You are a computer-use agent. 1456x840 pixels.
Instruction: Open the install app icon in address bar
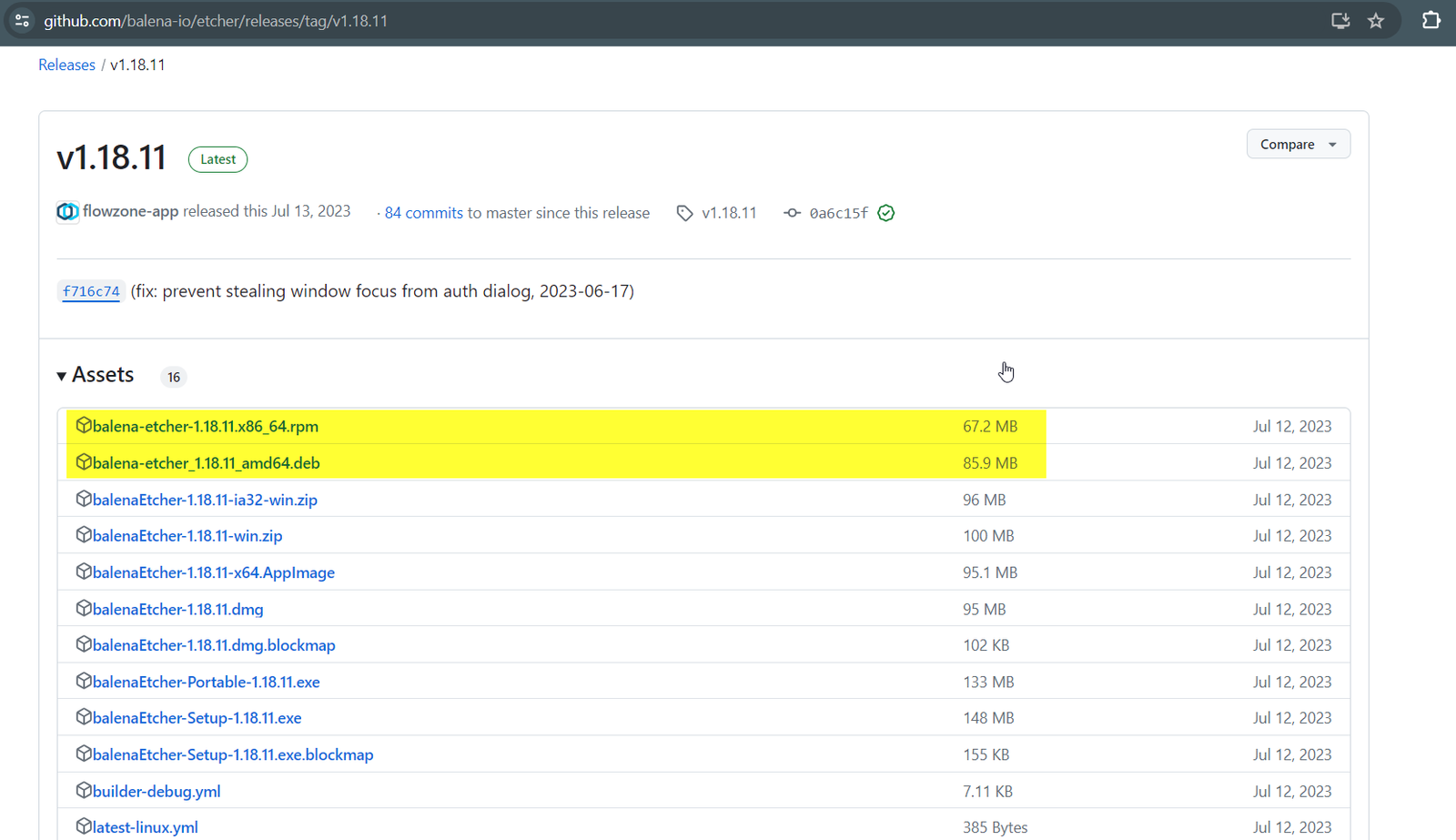1340,20
